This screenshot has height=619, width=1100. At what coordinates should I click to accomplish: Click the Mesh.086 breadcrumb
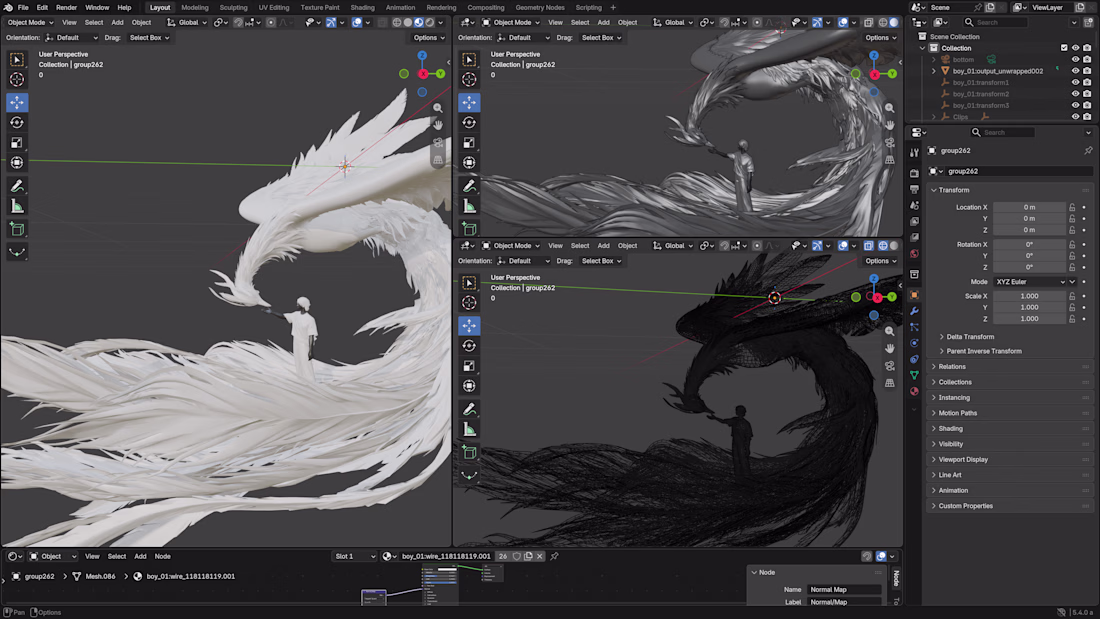click(100, 577)
